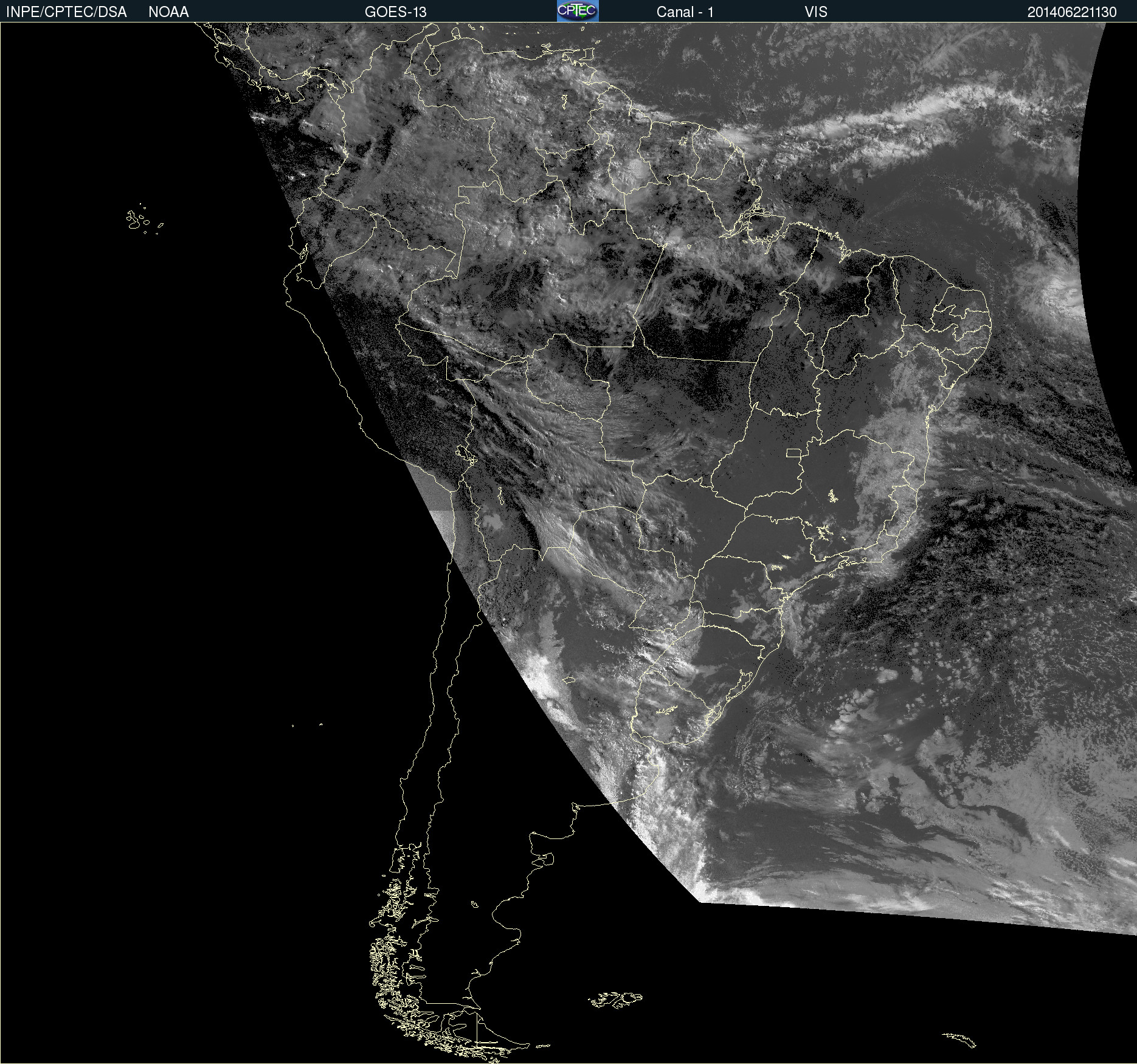Click the GOES-13 satellite label
The width and height of the screenshot is (1137, 1064).
click(x=395, y=12)
